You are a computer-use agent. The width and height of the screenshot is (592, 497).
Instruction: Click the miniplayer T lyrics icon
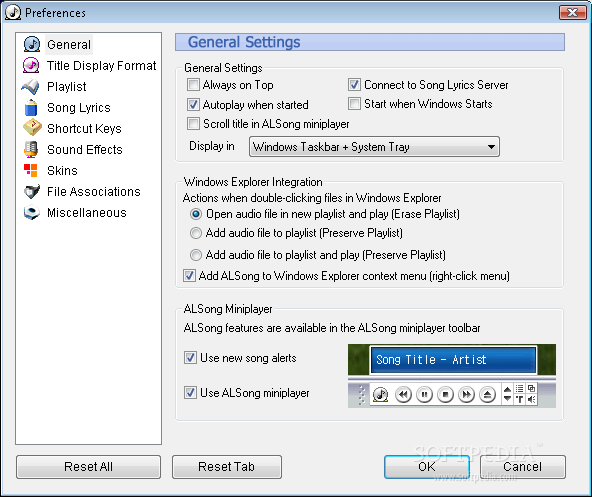pyautogui.click(x=520, y=399)
